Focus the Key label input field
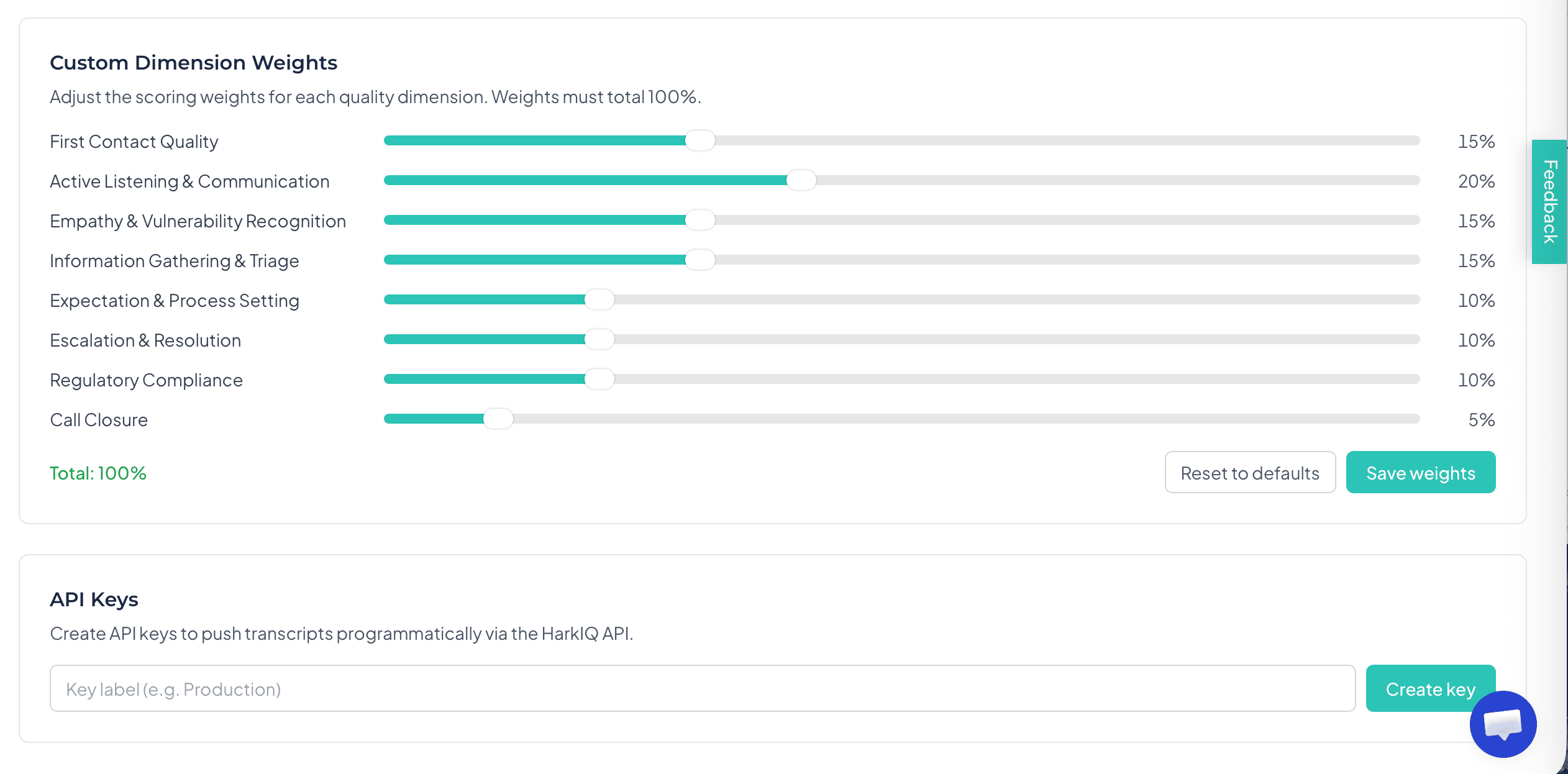This screenshot has width=1568, height=774. coord(702,689)
